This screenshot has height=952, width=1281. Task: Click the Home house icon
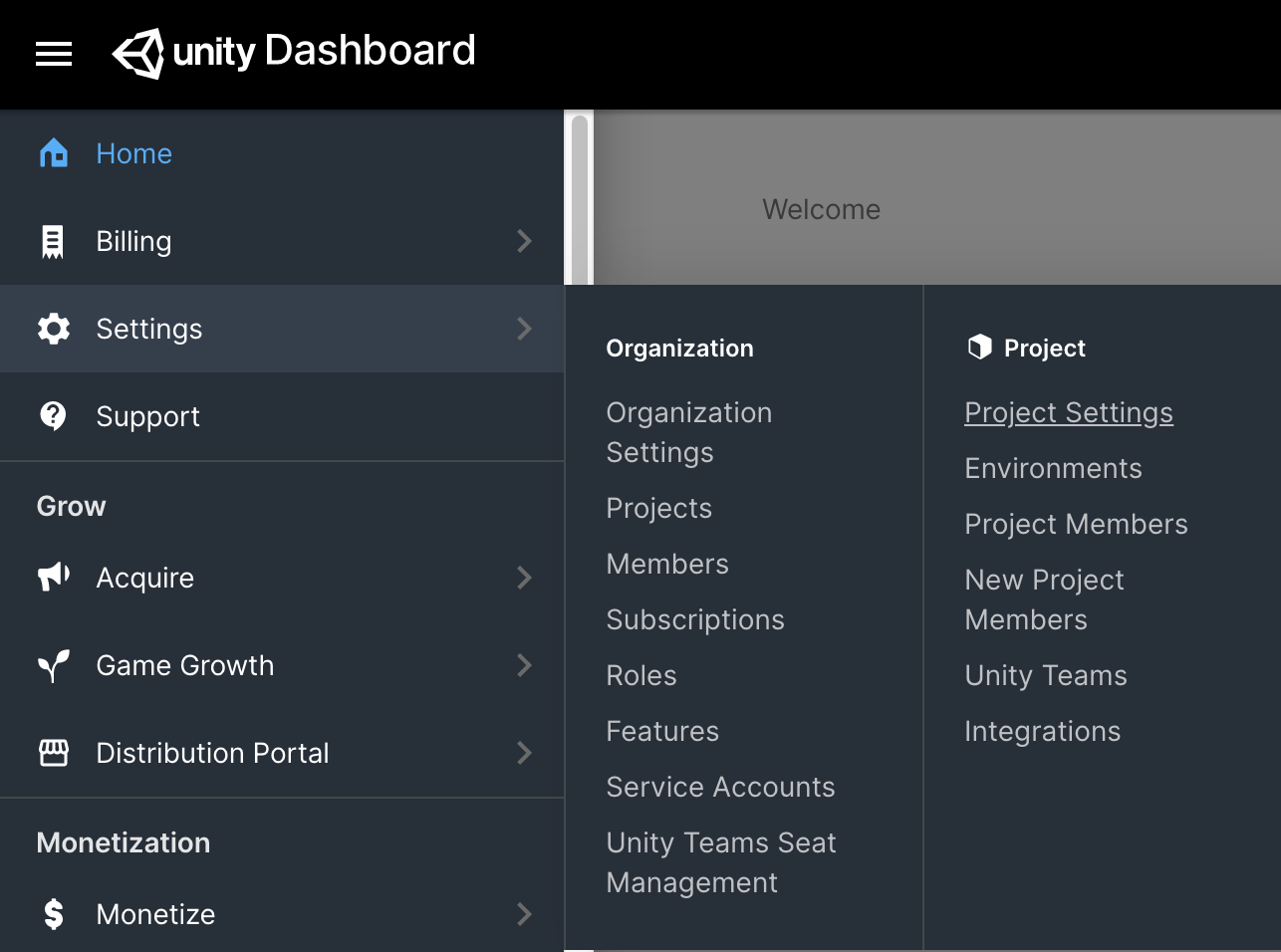click(x=54, y=153)
